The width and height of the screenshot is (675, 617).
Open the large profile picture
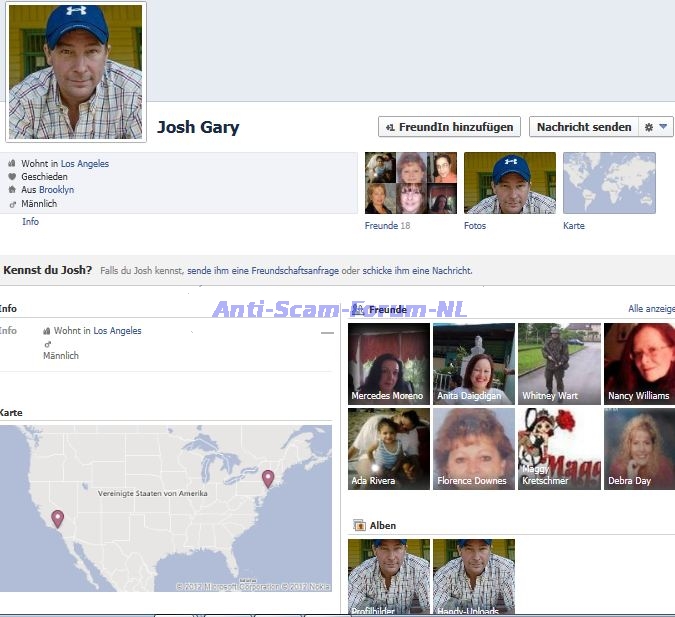pyautogui.click(x=76, y=71)
